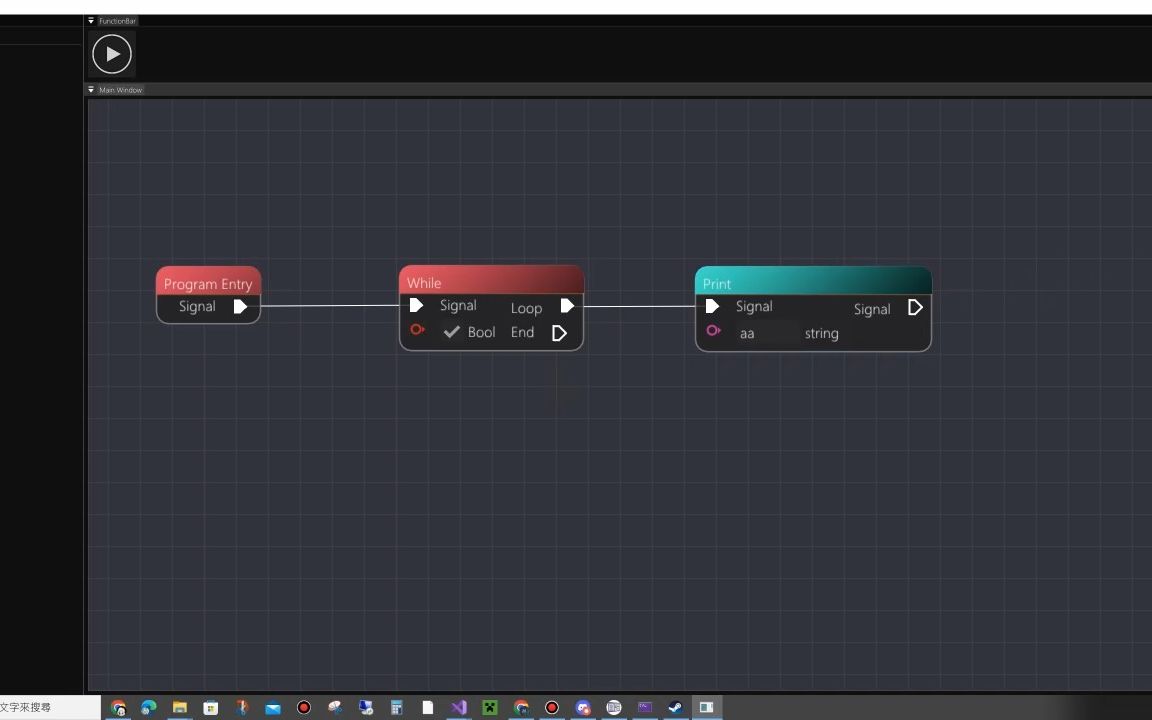Collapse the Main Window panel triangle
The height and width of the screenshot is (720, 1152).
coord(91,90)
